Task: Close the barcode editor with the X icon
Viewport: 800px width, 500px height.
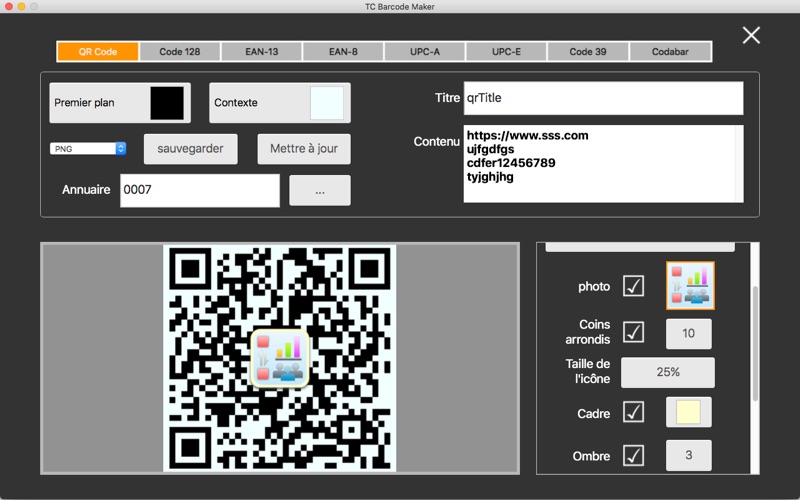Action: [x=751, y=35]
